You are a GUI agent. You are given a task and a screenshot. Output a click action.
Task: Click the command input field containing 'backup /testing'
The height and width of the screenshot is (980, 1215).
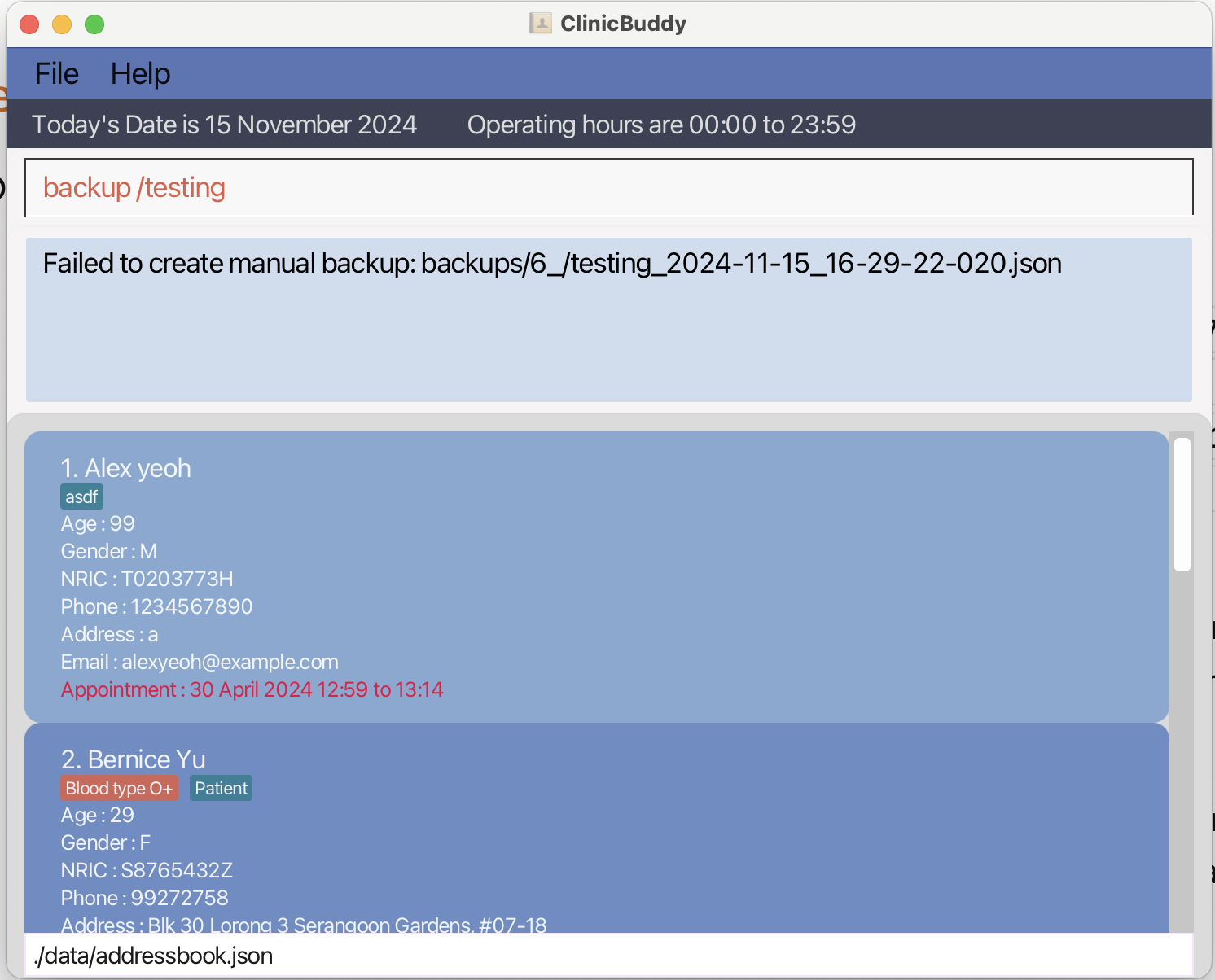pos(609,187)
